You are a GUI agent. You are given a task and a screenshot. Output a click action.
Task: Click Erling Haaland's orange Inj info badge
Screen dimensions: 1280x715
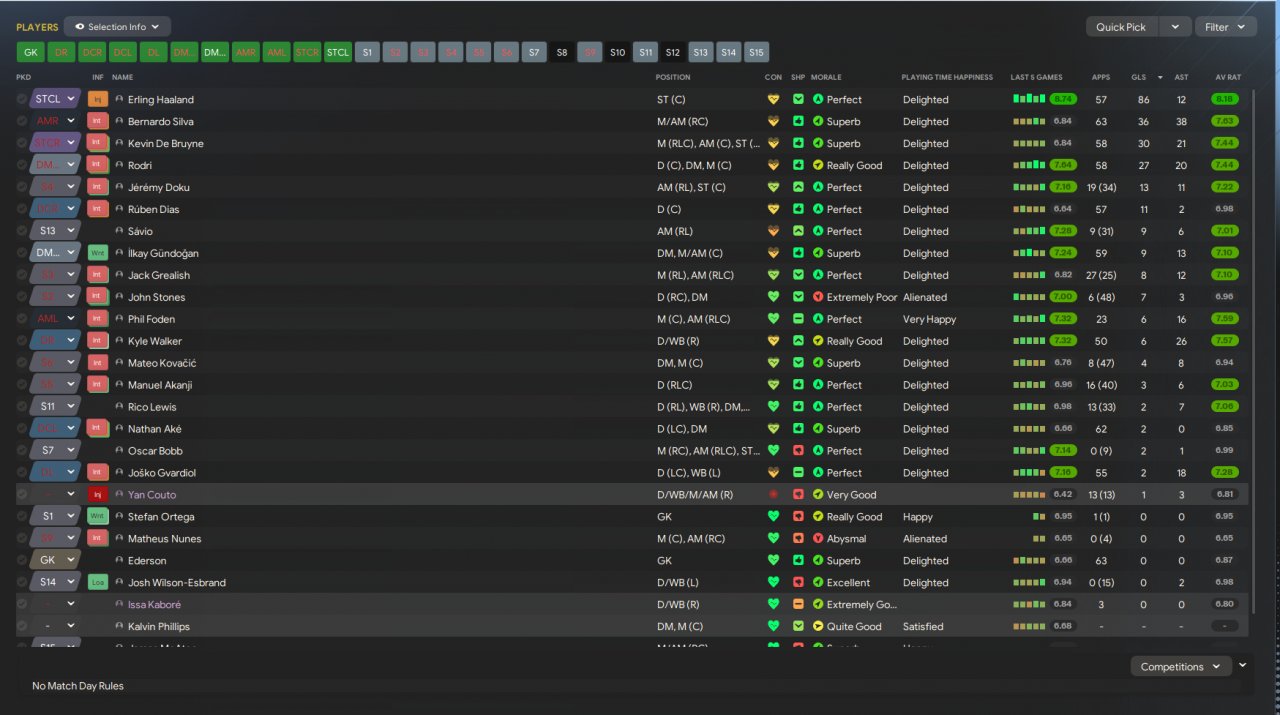(x=98, y=100)
